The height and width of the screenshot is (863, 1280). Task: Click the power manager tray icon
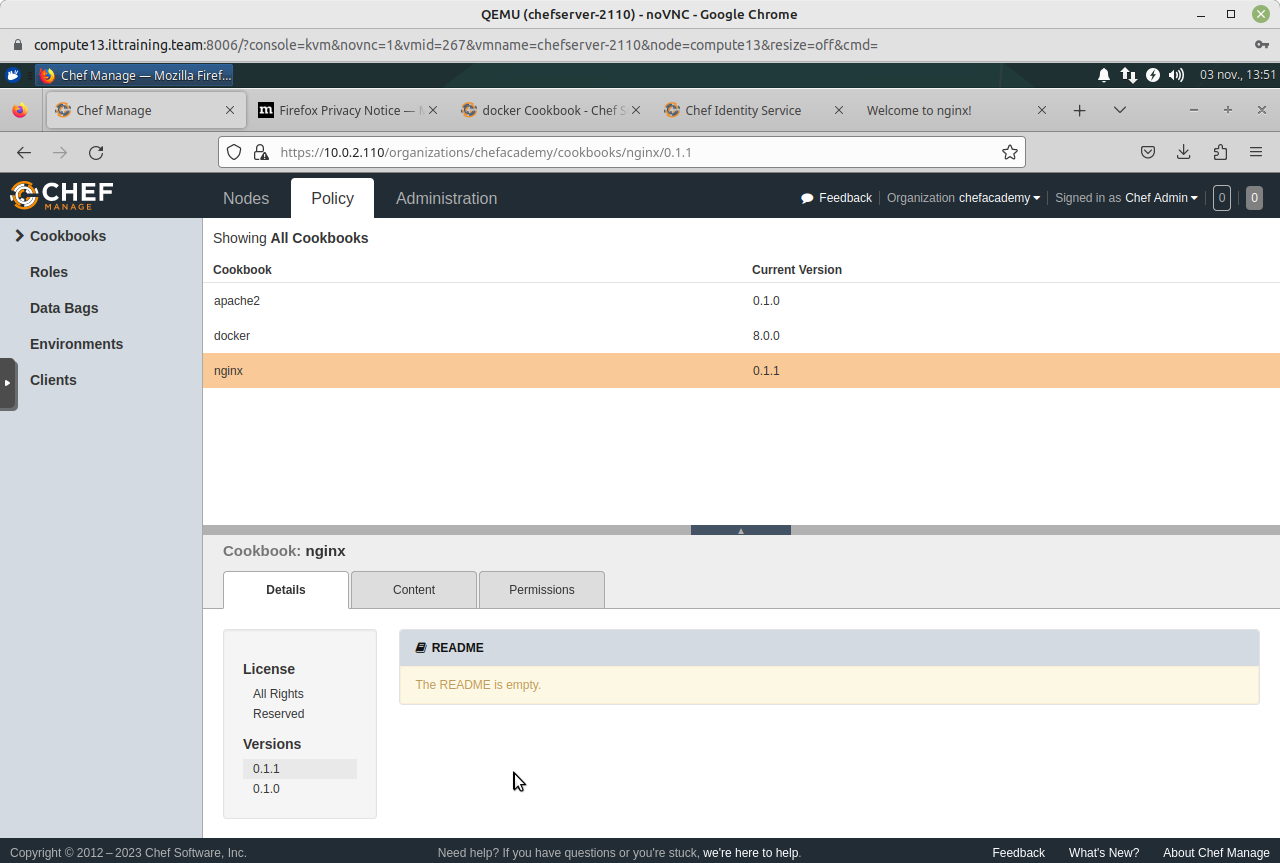tap(1153, 75)
